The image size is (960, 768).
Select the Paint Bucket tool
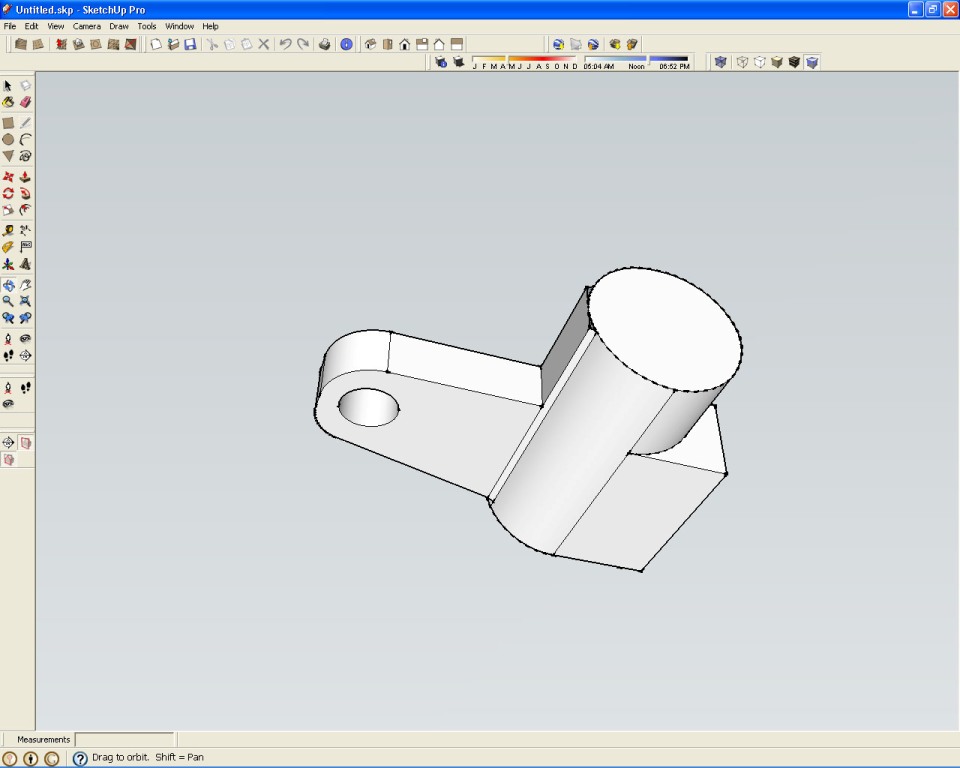(8, 102)
